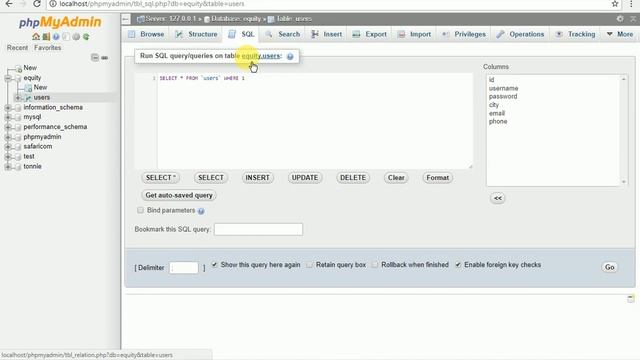This screenshot has height=360, width=640.
Task: Open the Privileges tab
Action: click(x=464, y=34)
